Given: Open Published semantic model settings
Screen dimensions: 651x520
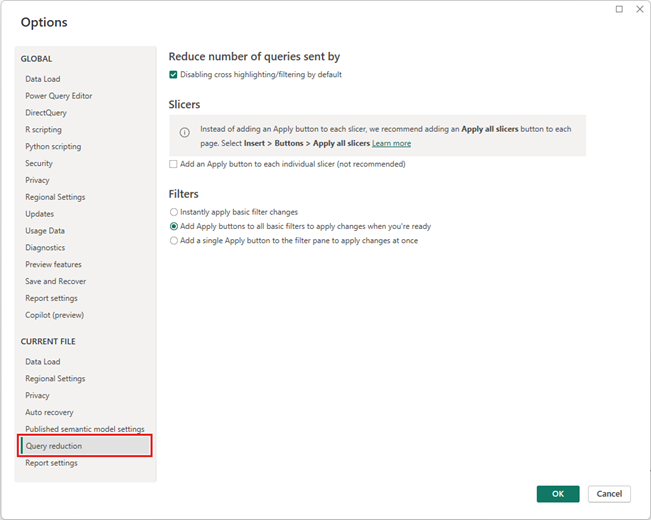Looking at the screenshot, I should [85, 429].
